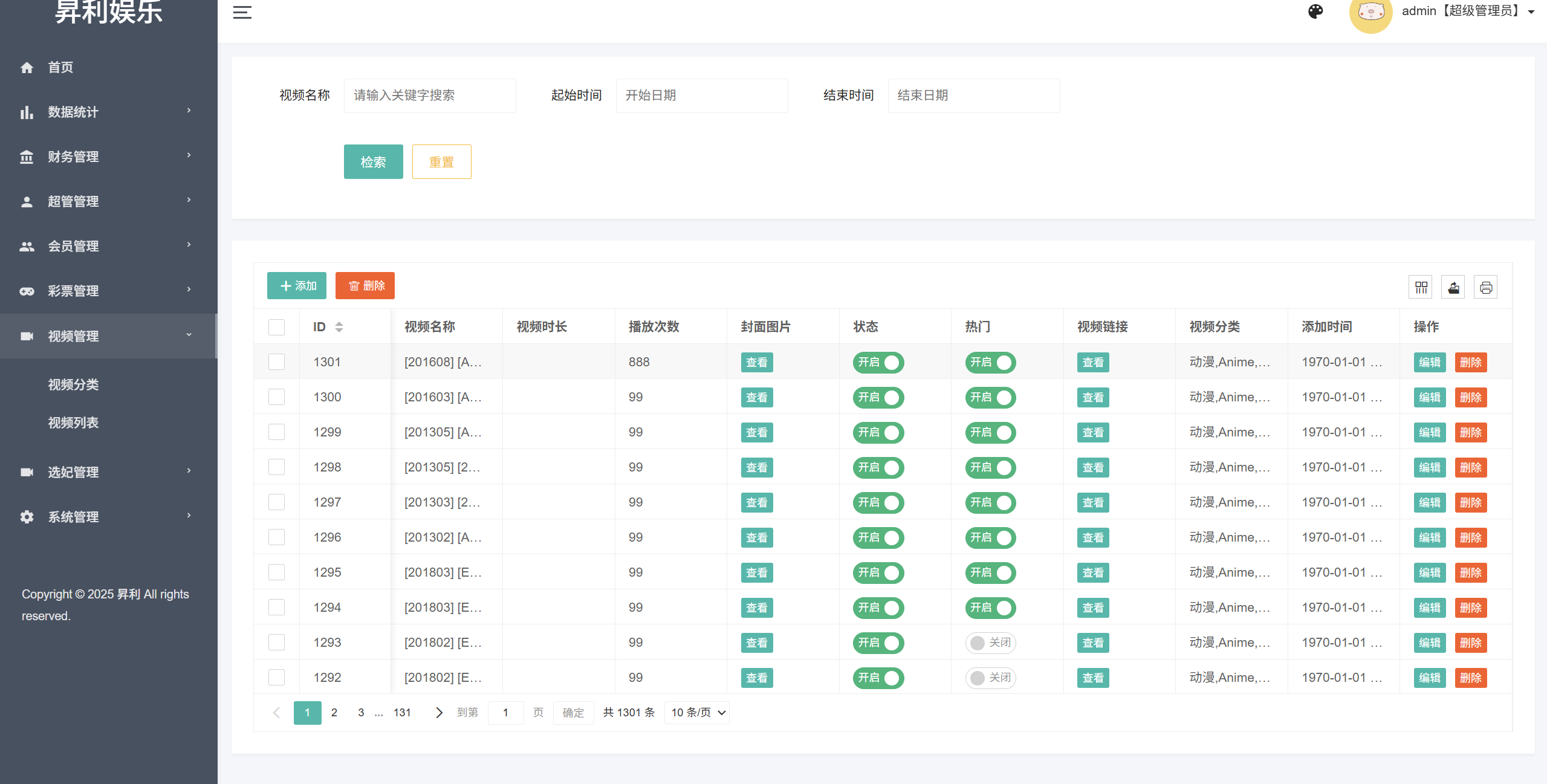
Task: Click the 开始日期 start date field
Action: [701, 96]
